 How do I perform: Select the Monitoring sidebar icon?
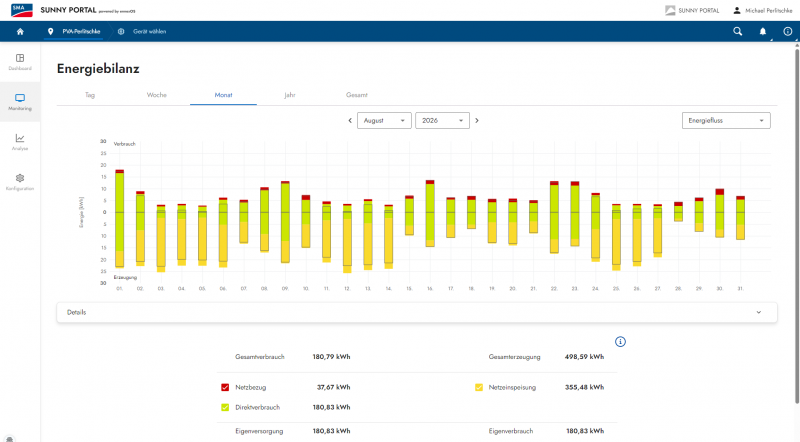point(20,98)
